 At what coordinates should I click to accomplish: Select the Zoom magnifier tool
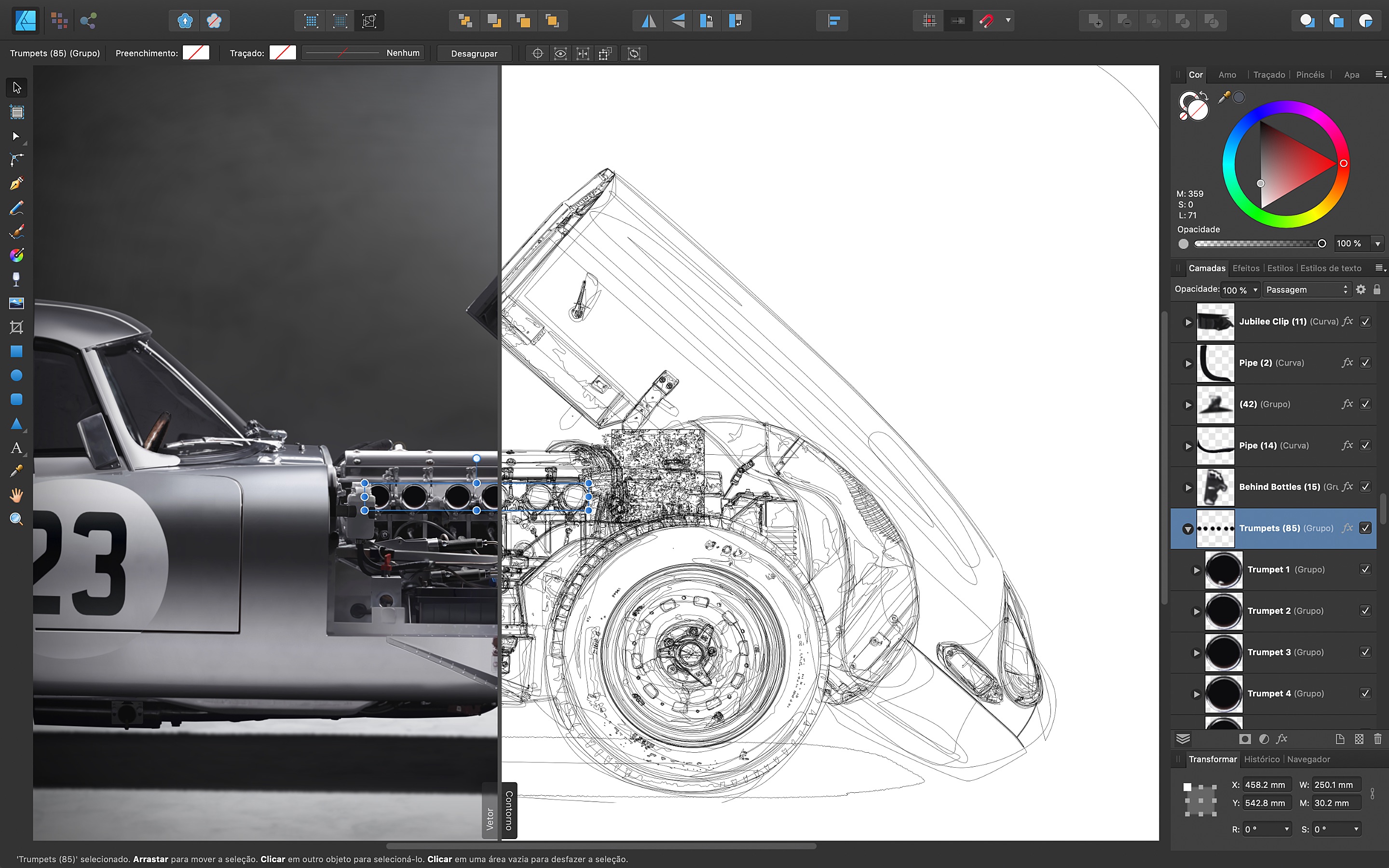17,519
